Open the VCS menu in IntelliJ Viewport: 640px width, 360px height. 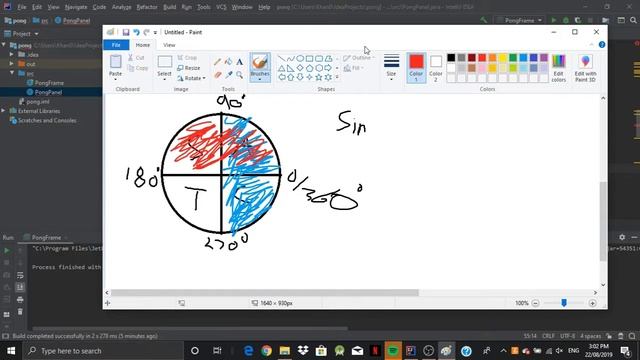pos(221,7)
